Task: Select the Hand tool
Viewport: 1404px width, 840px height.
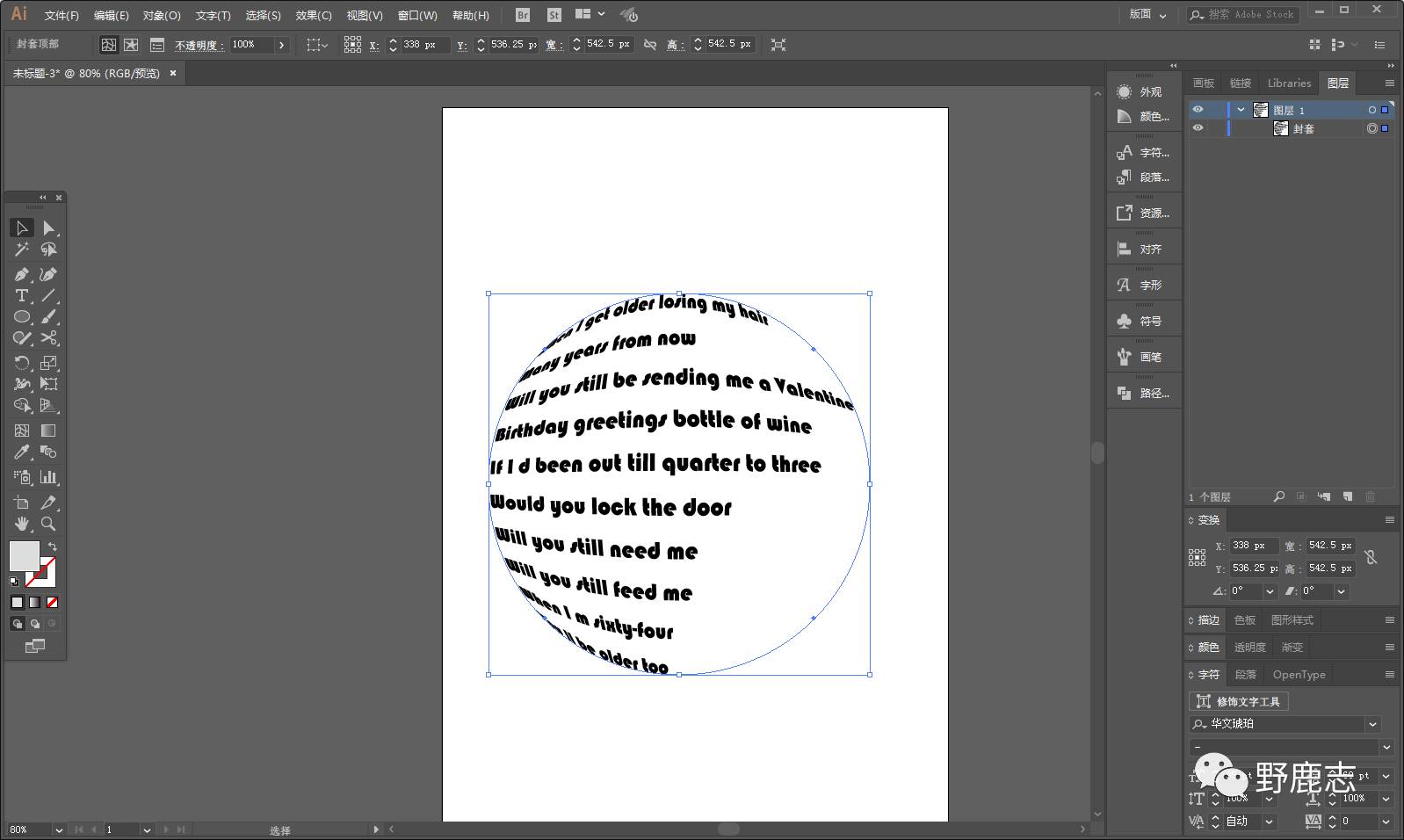Action: (x=22, y=524)
